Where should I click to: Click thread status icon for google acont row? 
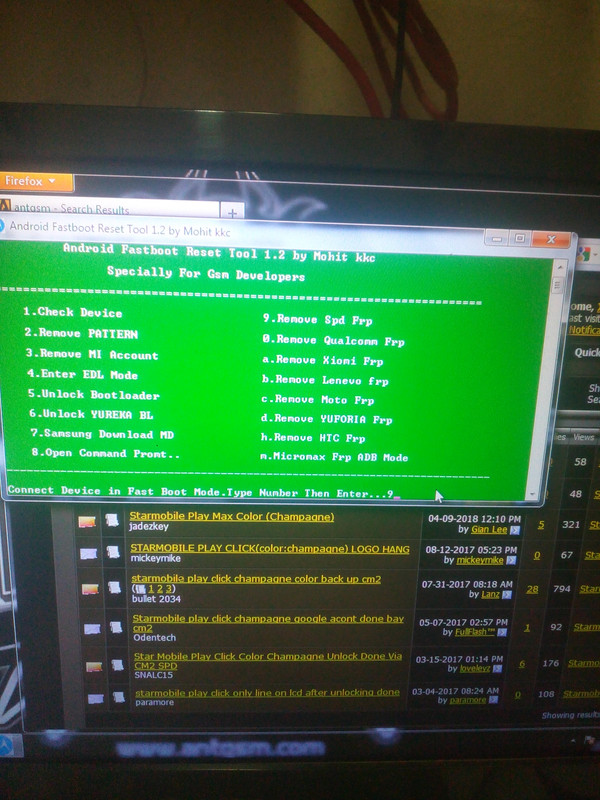[x=92, y=629]
